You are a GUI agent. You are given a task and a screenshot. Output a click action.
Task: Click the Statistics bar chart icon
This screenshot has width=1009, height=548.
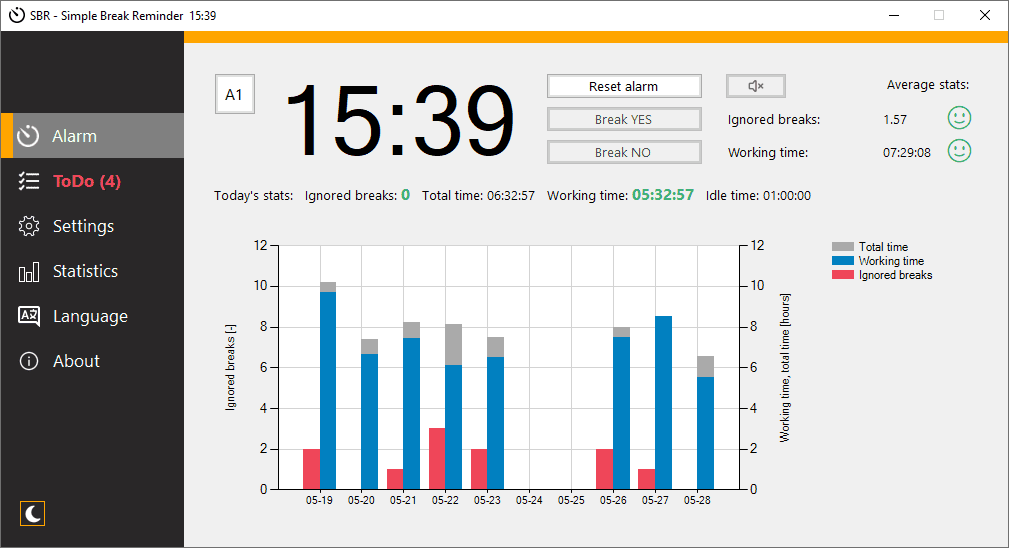coord(29,272)
